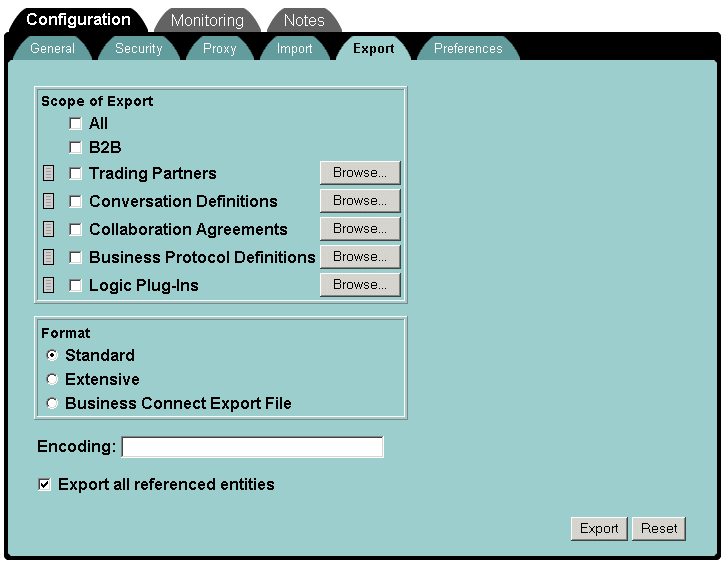Open the list icon beside Logic Plug-Ins
This screenshot has width=726, height=566.
pyautogui.click(x=49, y=285)
